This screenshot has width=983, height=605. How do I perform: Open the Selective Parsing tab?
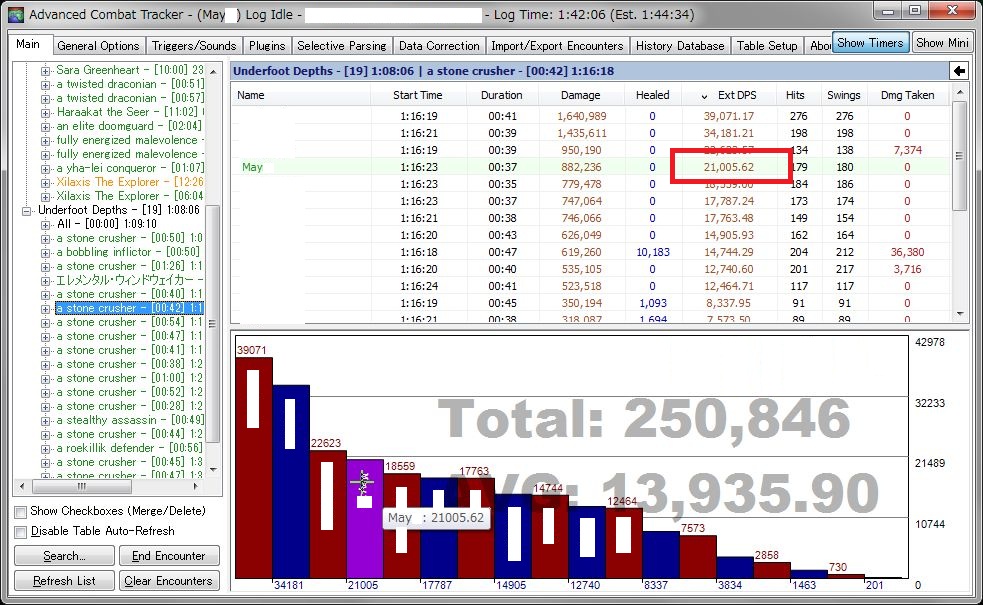coord(342,46)
